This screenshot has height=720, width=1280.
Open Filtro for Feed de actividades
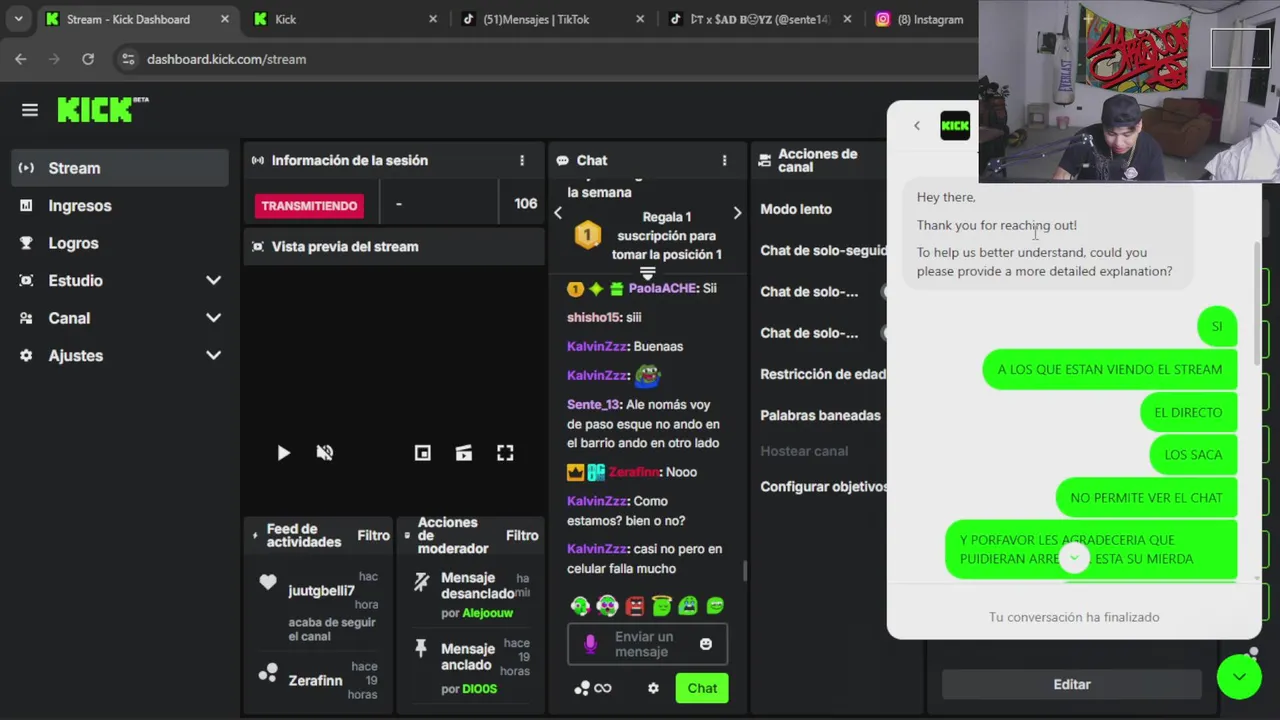click(373, 535)
